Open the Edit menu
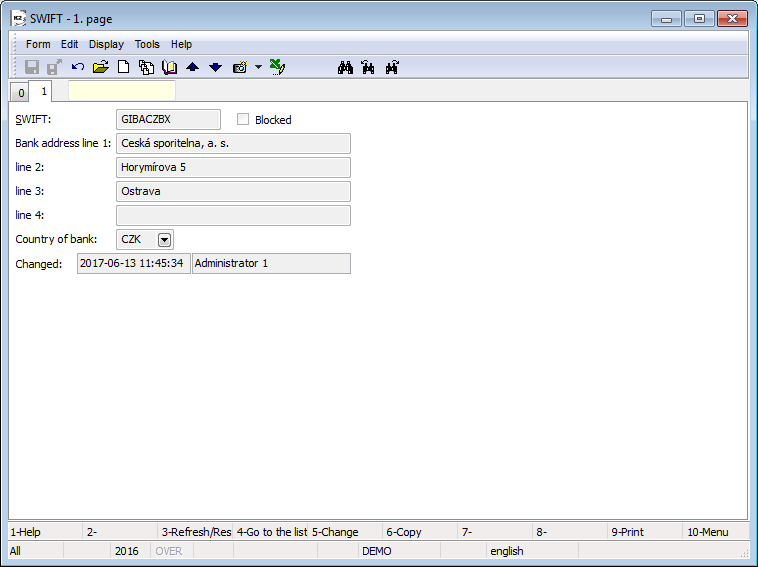 coord(69,44)
